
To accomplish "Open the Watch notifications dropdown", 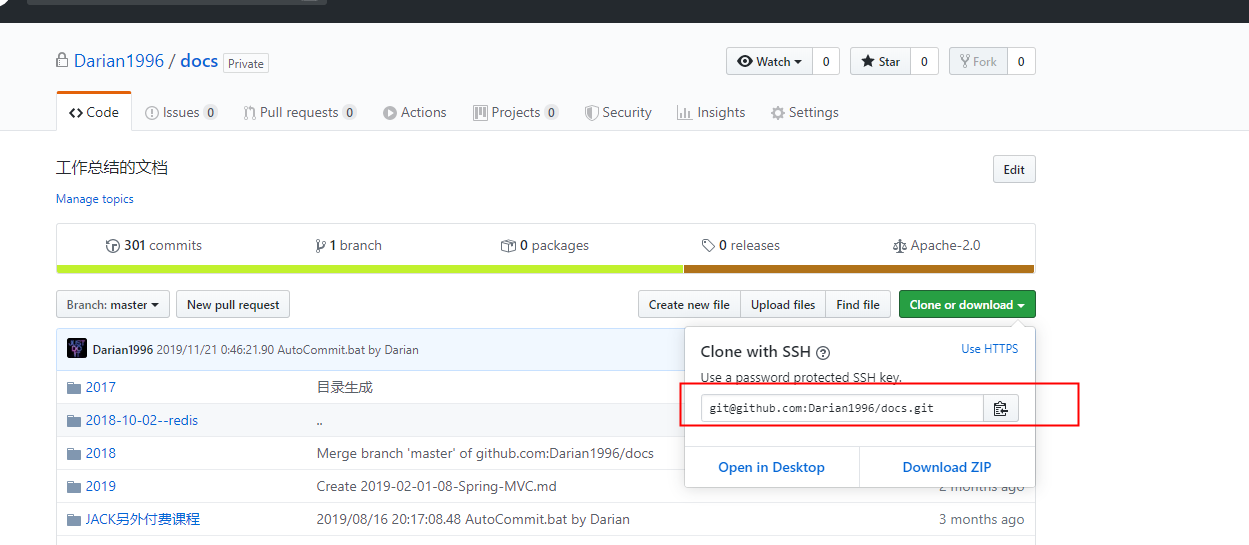I will pyautogui.click(x=769, y=62).
